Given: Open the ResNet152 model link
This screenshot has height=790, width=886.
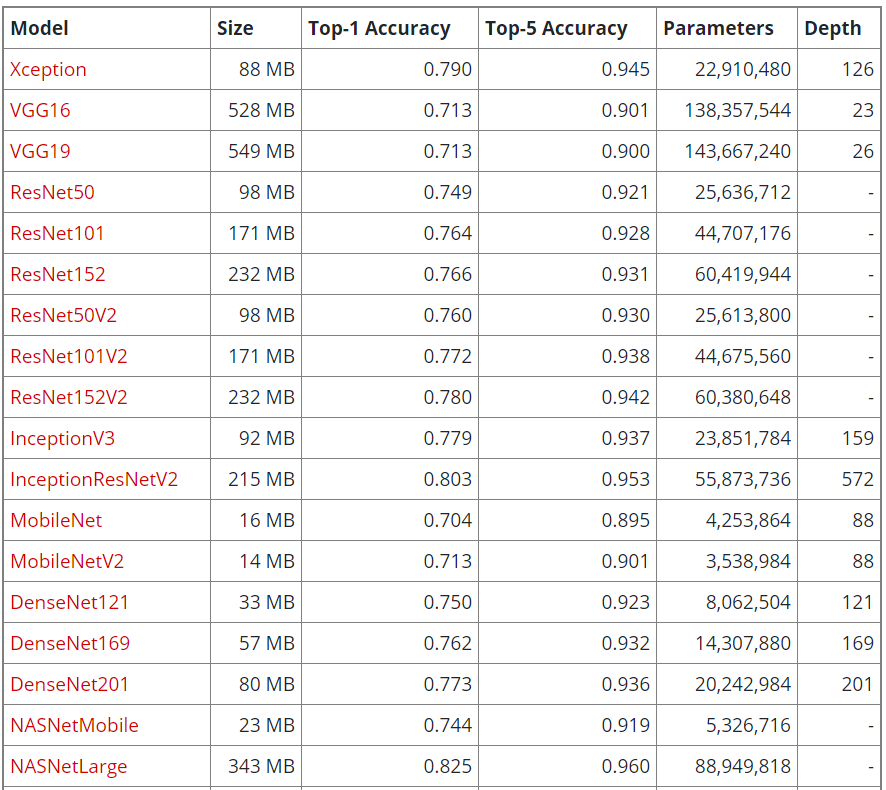Looking at the screenshot, I should pyautogui.click(x=58, y=274).
